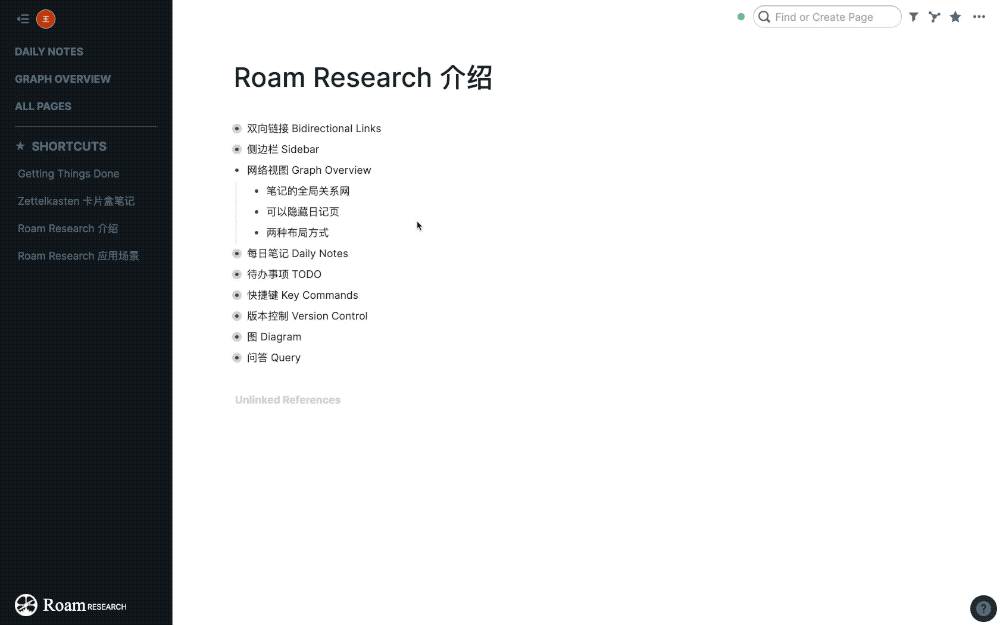Click the bullet of 问答 Query
The image size is (1000, 625).
[237, 358]
